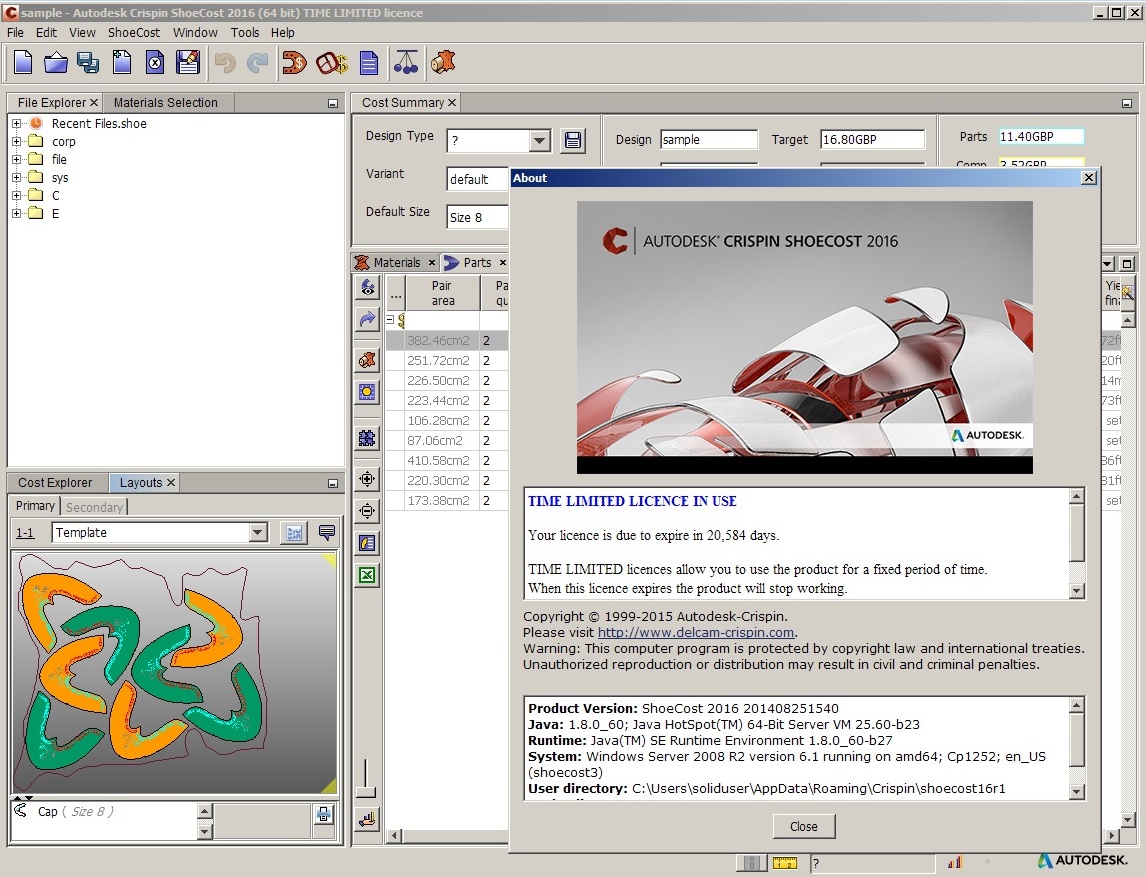The height and width of the screenshot is (877, 1146).
Task: Close the Cost Summary tab
Action: (x=452, y=103)
